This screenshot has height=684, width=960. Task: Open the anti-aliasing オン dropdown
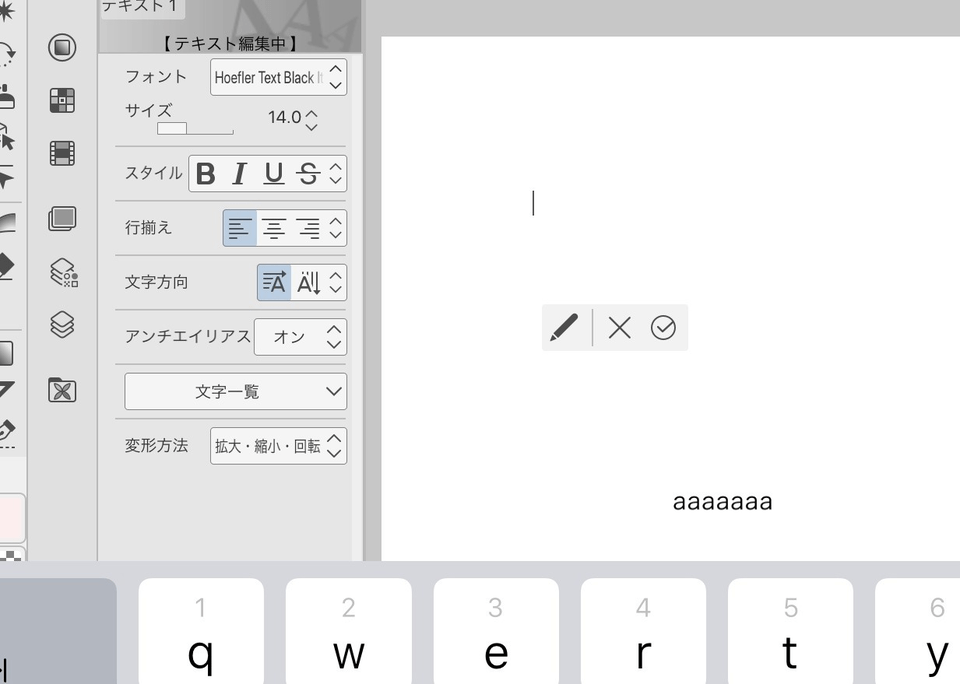tap(300, 337)
